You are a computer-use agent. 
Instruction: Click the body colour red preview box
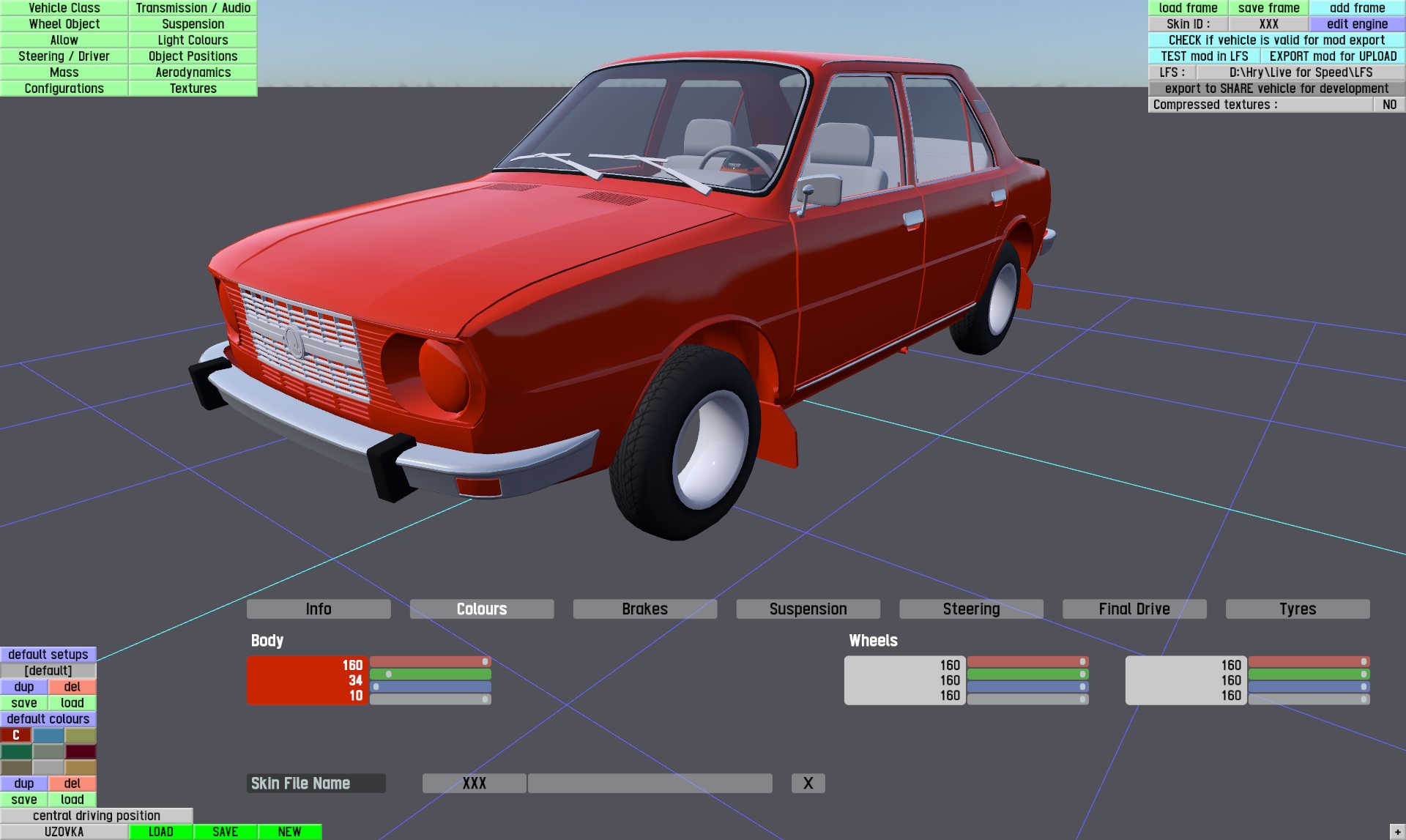307,680
